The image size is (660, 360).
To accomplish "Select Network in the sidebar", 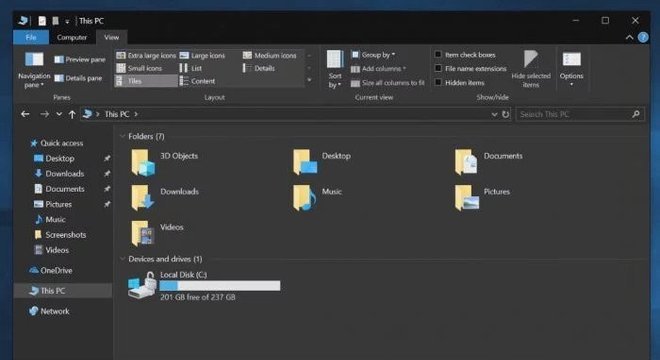I will (x=49, y=311).
